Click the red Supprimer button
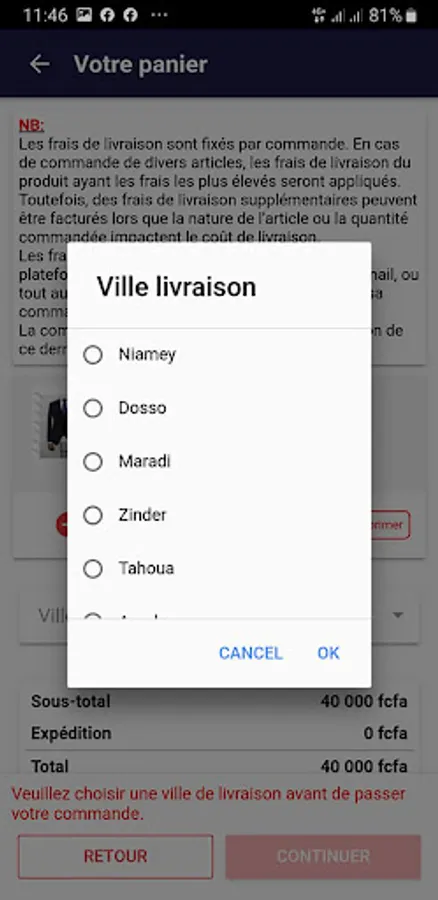The width and height of the screenshot is (438, 900). point(390,525)
